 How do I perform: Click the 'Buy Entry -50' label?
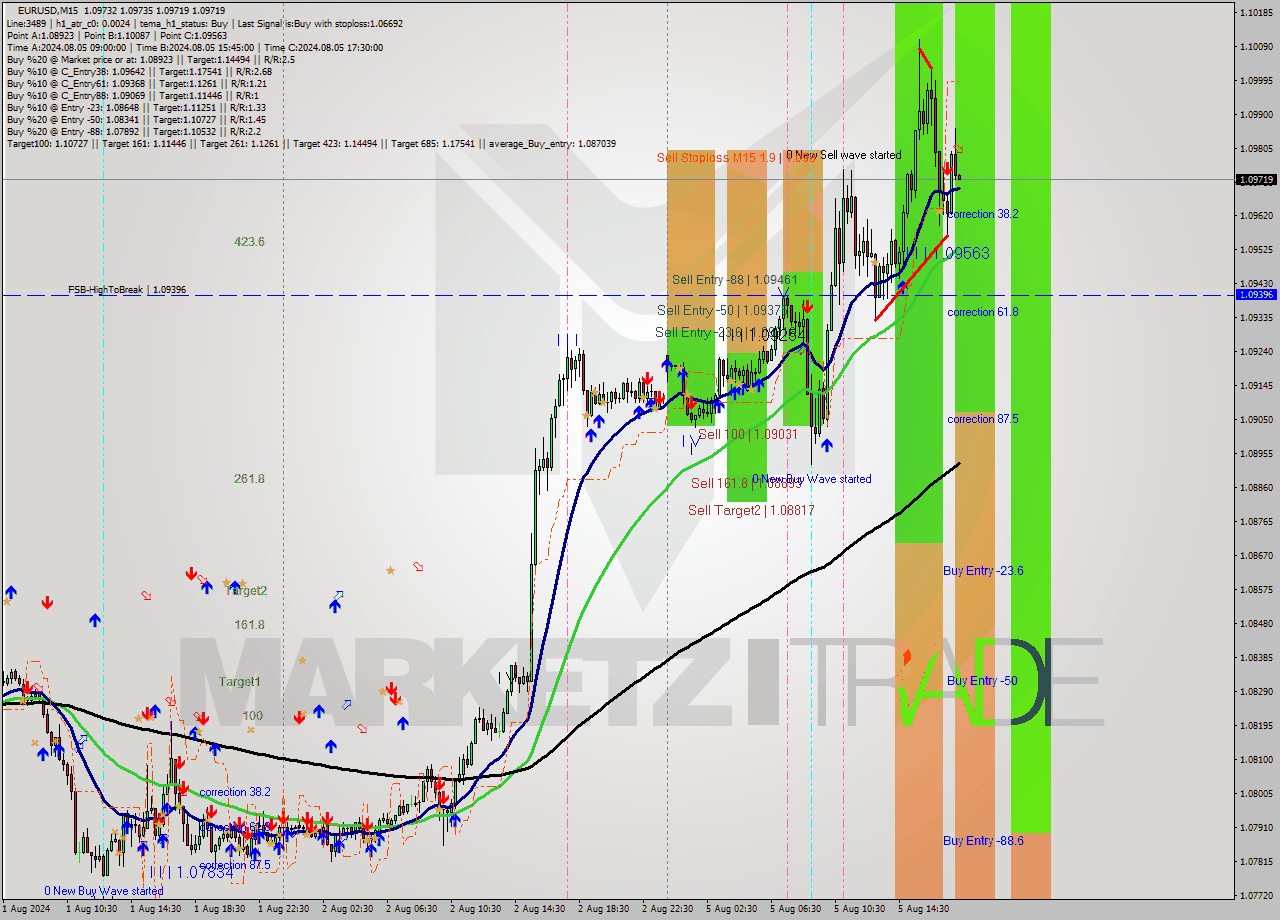[x=982, y=681]
